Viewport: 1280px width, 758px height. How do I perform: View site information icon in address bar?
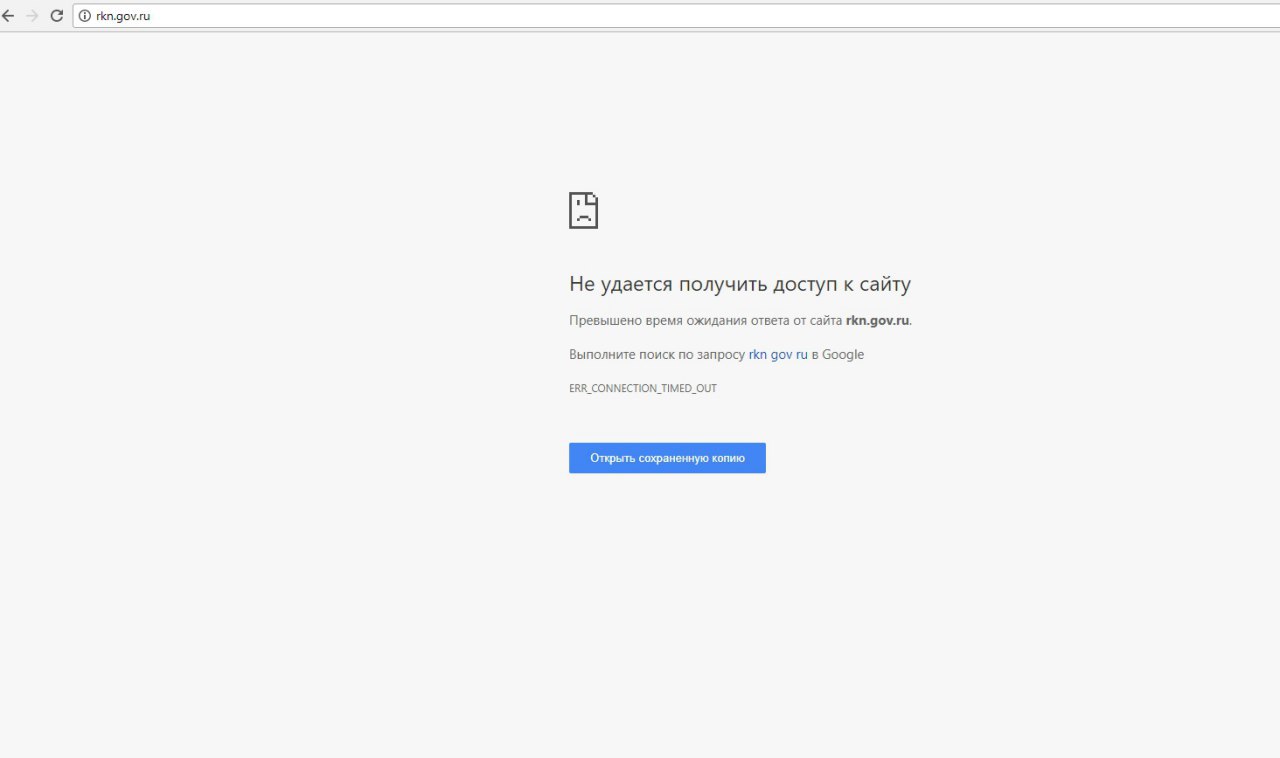85,16
